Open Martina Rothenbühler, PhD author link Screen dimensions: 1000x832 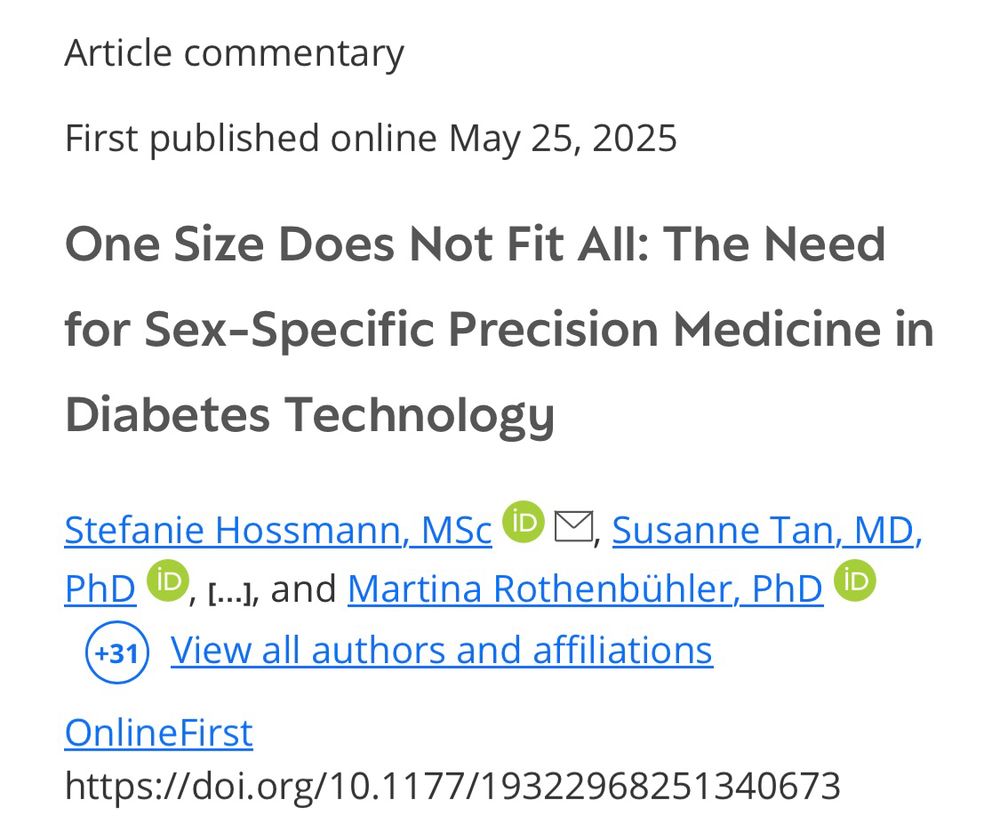point(585,589)
